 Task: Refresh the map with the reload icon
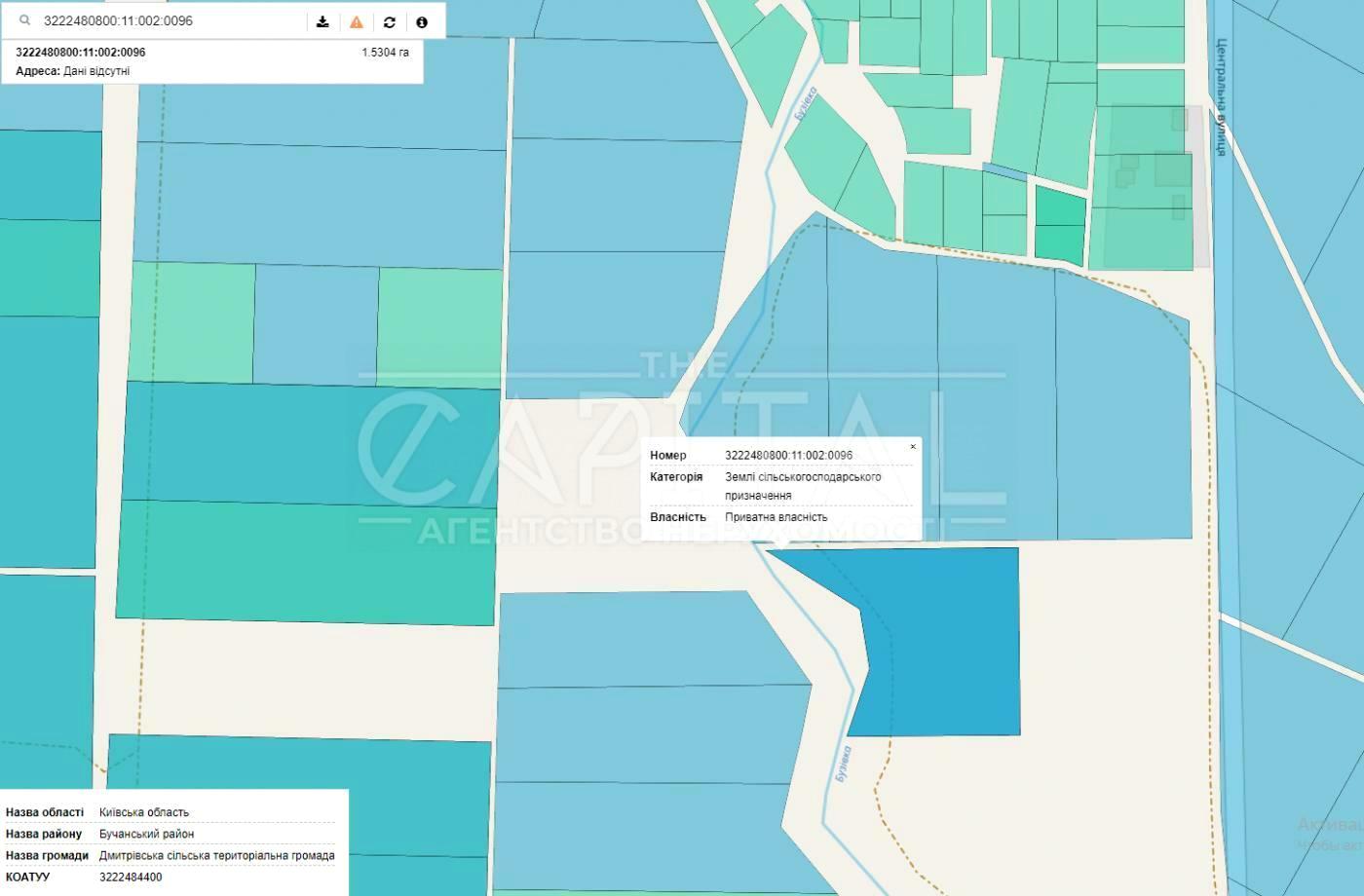[x=390, y=21]
